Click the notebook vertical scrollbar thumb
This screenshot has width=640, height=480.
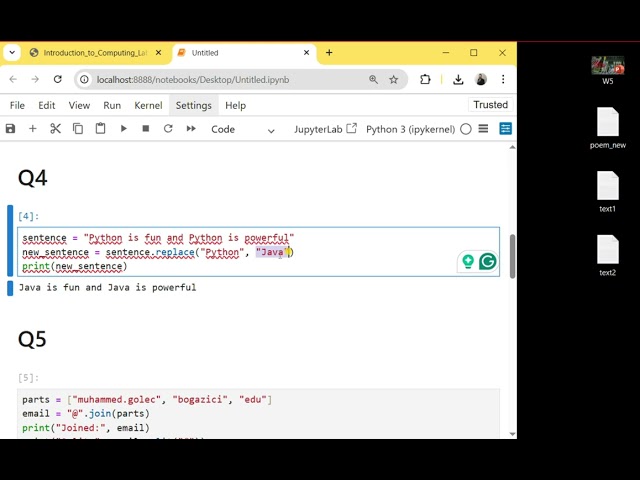click(512, 256)
